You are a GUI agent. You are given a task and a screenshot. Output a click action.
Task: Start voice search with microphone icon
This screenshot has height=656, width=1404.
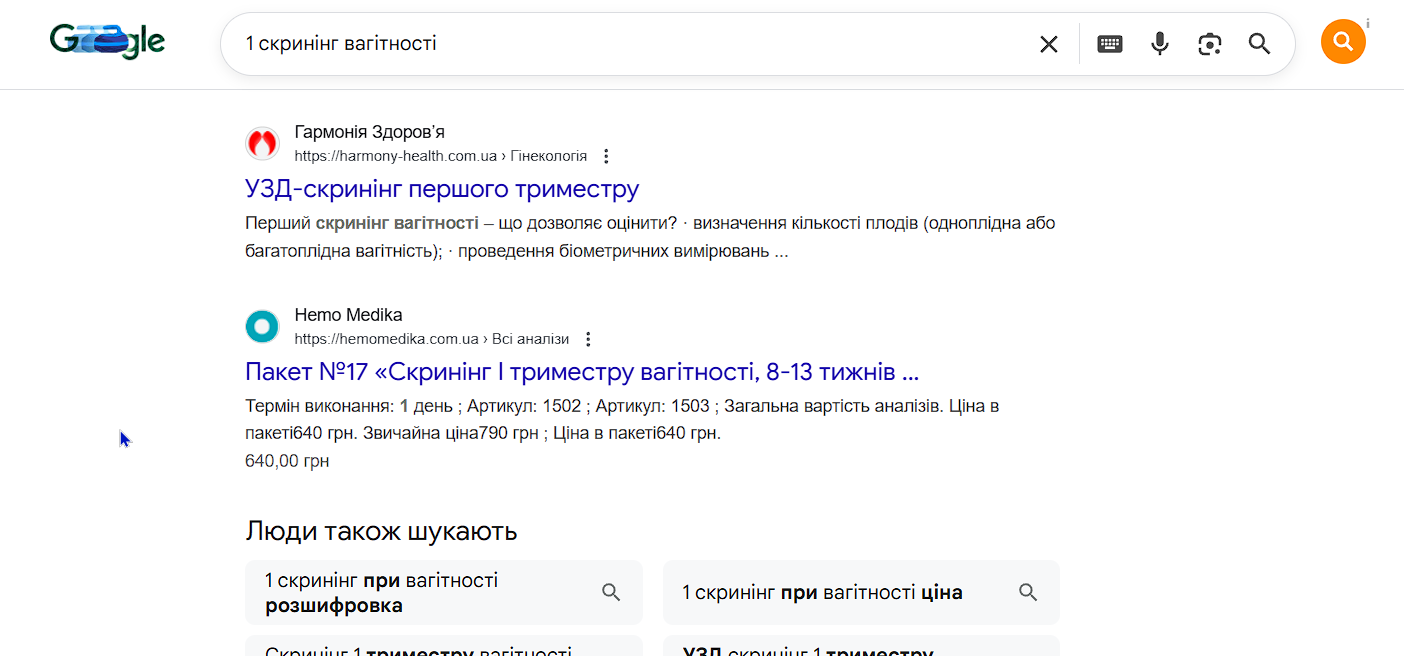click(x=1160, y=44)
